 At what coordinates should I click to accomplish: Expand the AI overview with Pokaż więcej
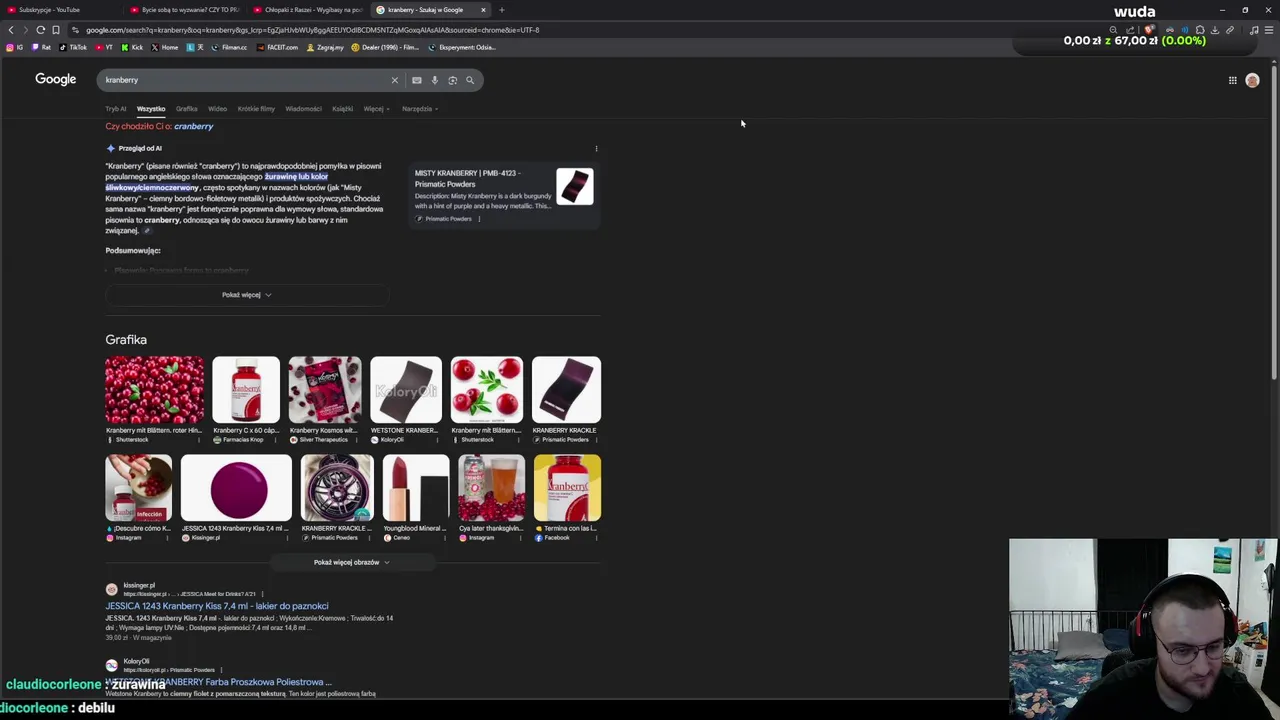tap(246, 295)
